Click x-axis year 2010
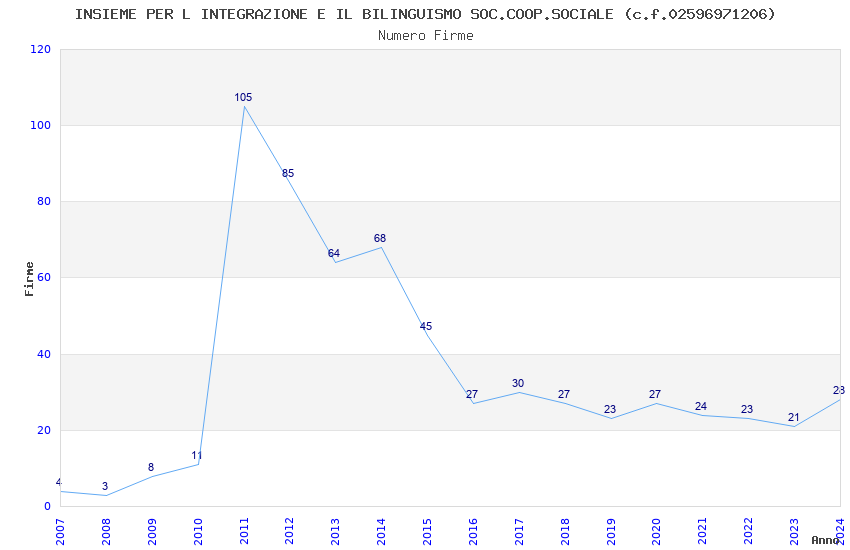Viewport: 850px width, 550px height. coord(198,532)
